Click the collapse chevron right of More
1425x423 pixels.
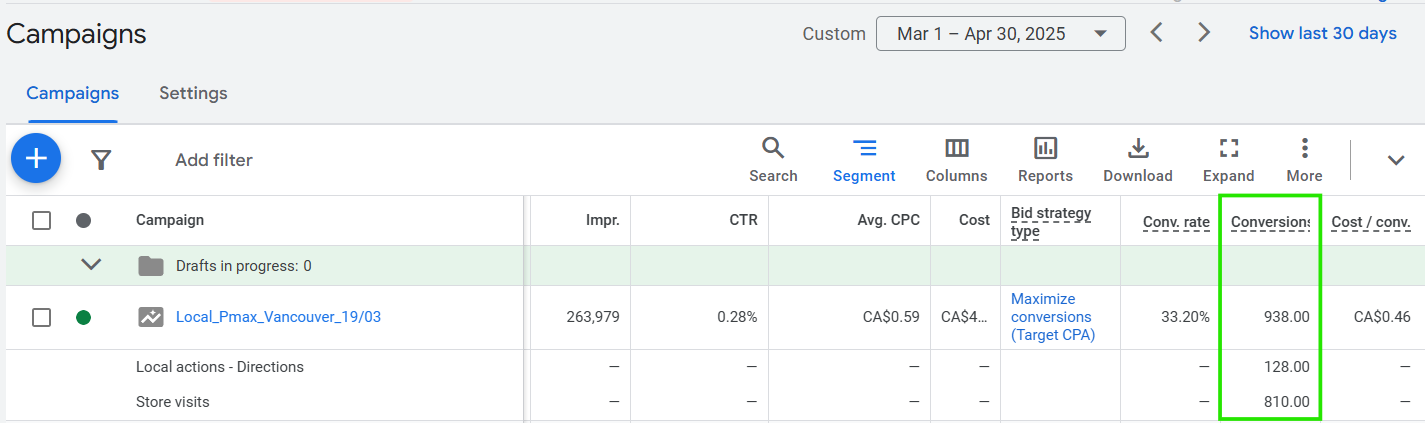pos(1396,160)
